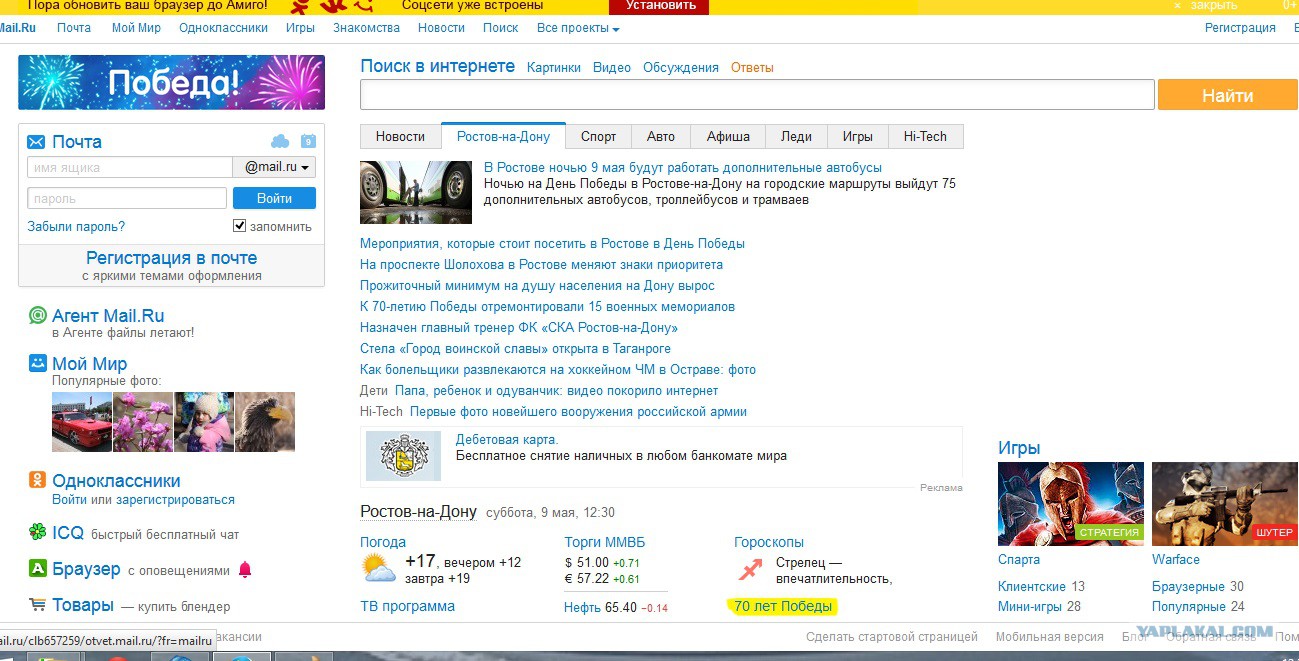Switch to the Авто tab
Viewport: 1299px width, 661px height.
click(x=661, y=136)
